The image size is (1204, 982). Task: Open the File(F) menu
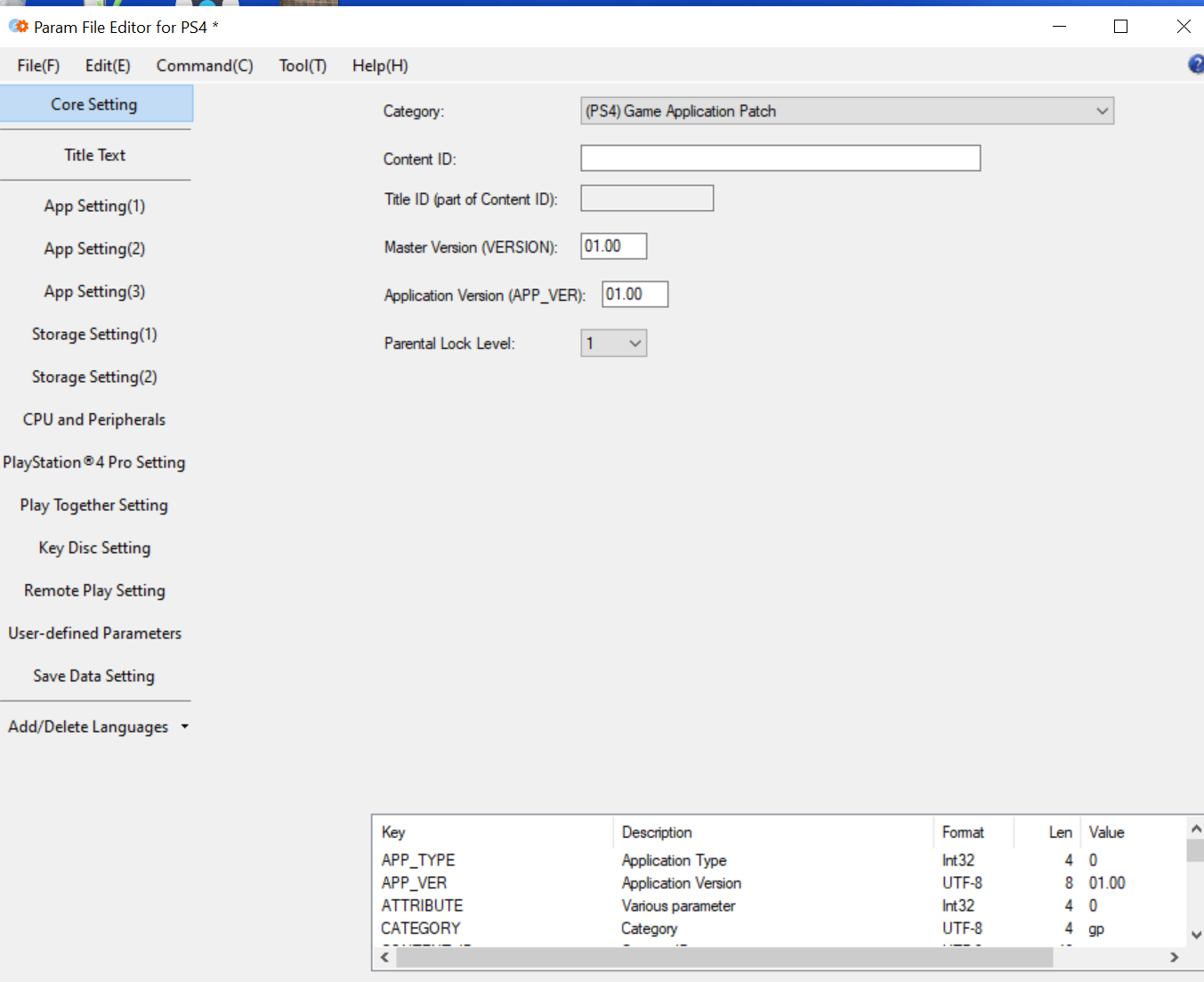38,66
